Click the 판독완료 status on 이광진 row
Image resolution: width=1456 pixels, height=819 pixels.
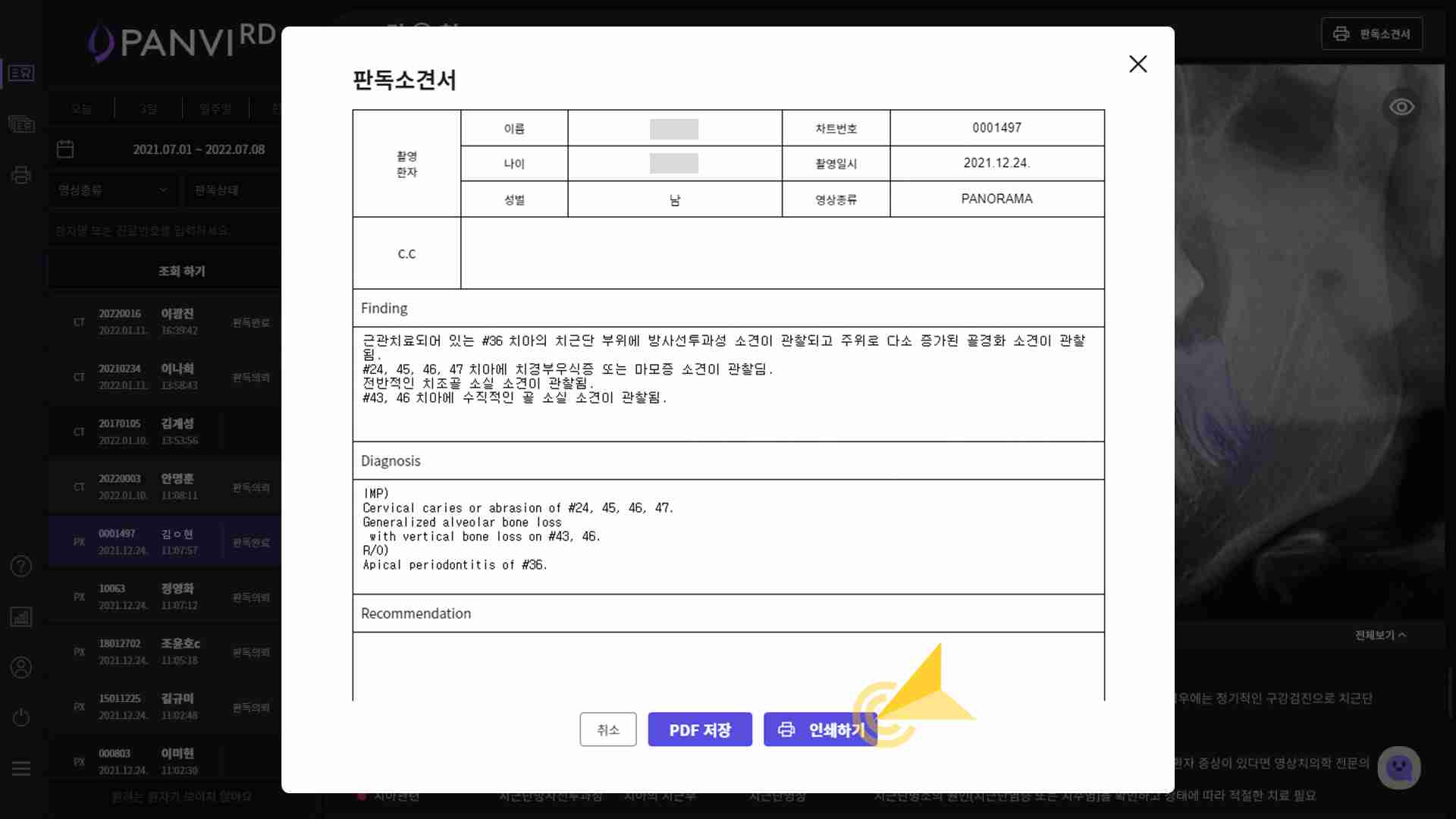(x=251, y=322)
